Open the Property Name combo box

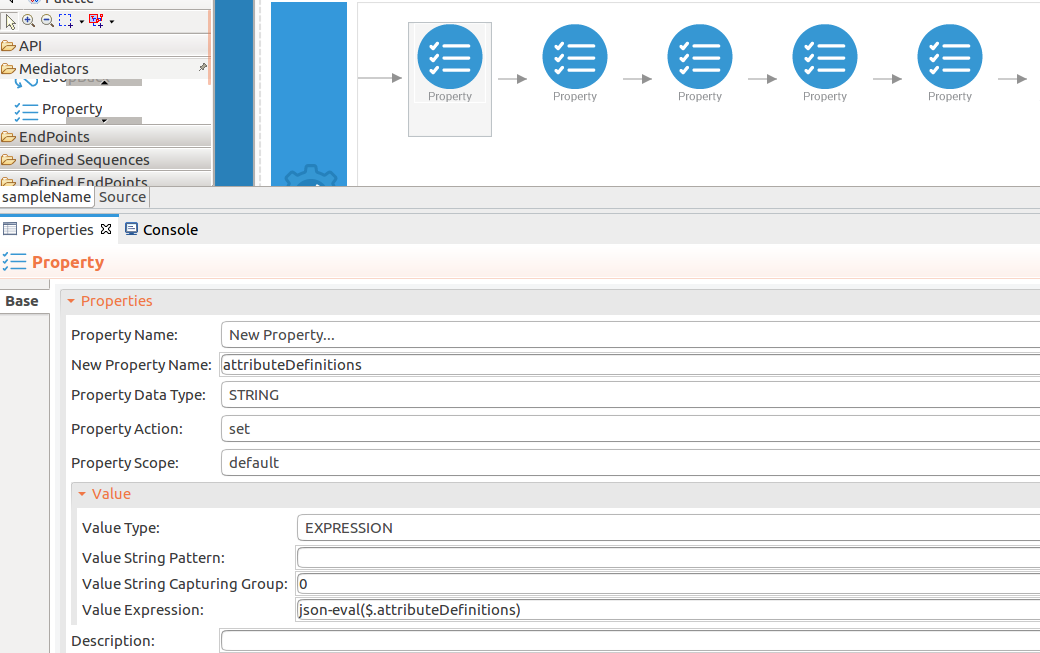(x=630, y=335)
